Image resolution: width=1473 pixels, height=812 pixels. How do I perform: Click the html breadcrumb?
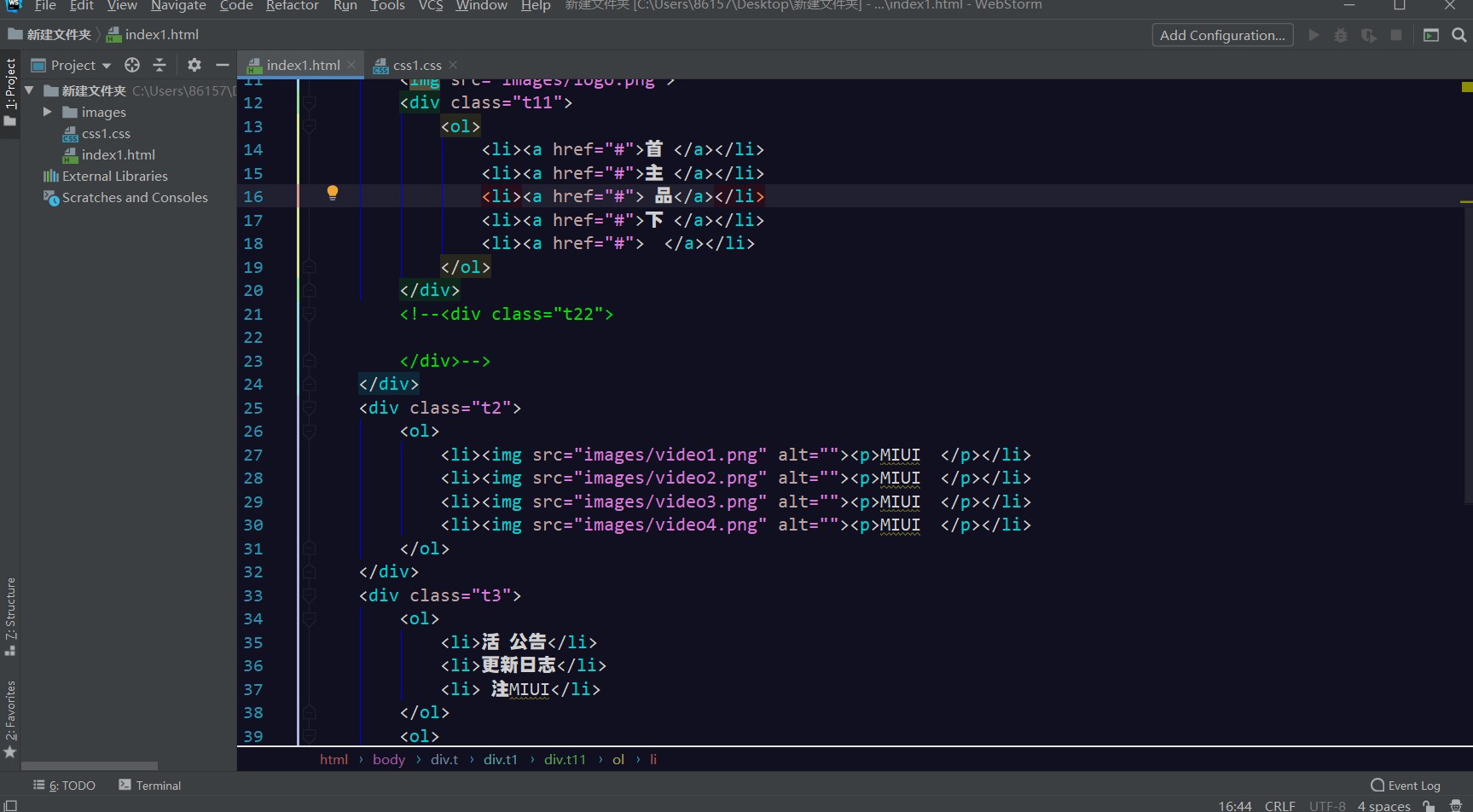333,759
